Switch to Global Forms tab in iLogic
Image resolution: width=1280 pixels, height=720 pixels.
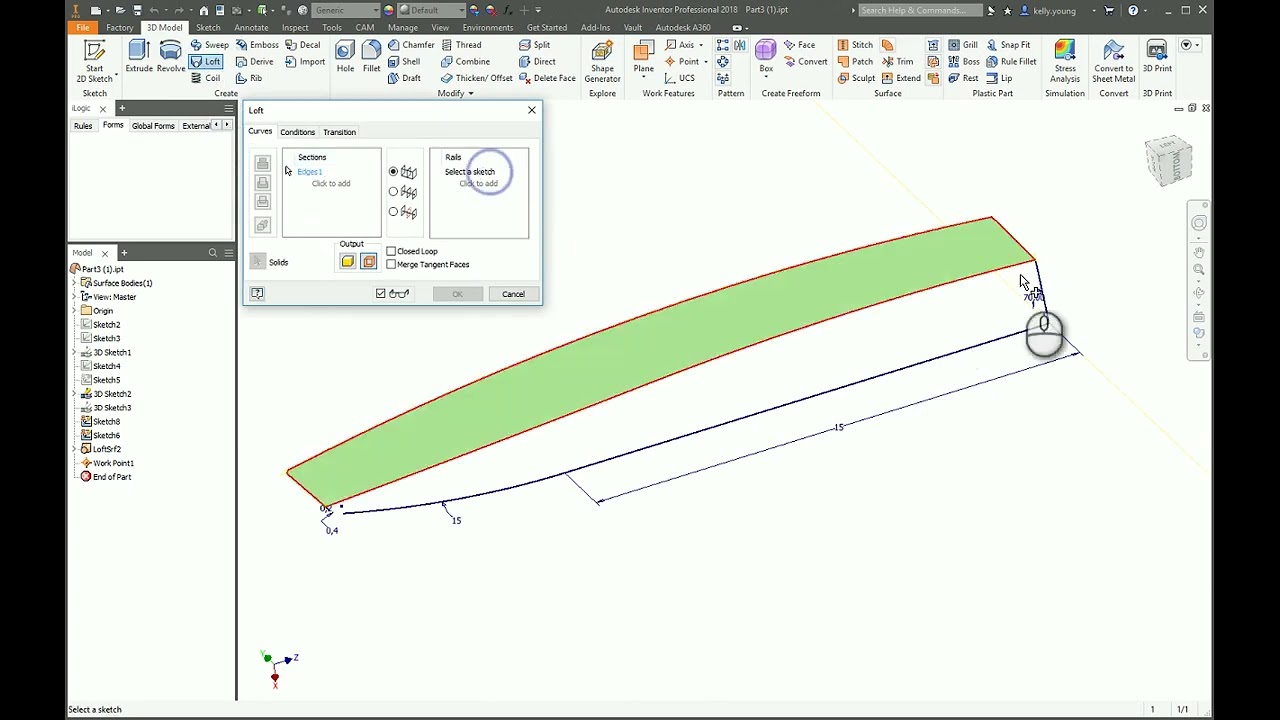tap(153, 126)
